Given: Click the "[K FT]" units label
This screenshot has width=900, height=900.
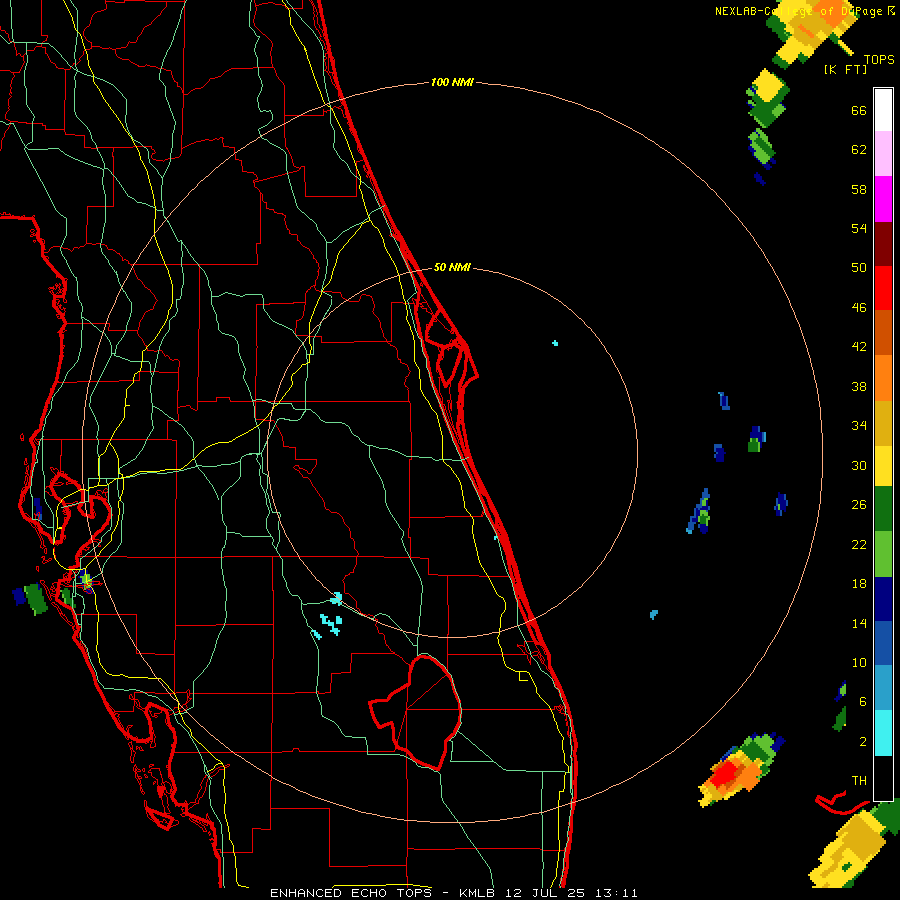Looking at the screenshot, I should tap(845, 69).
